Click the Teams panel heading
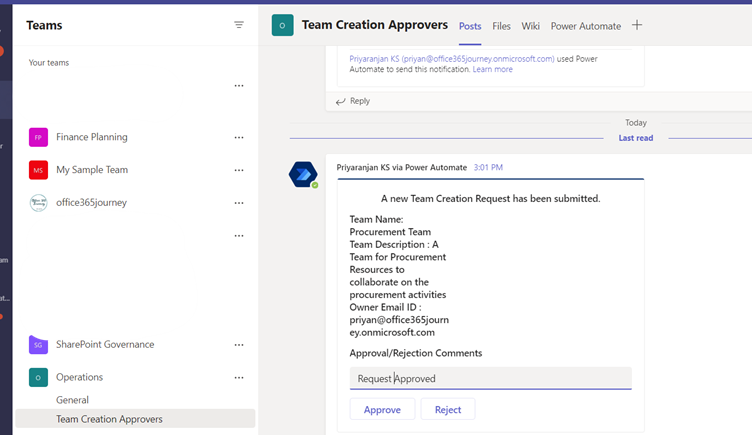Viewport: 752px width, 435px height. pyautogui.click(x=44, y=25)
